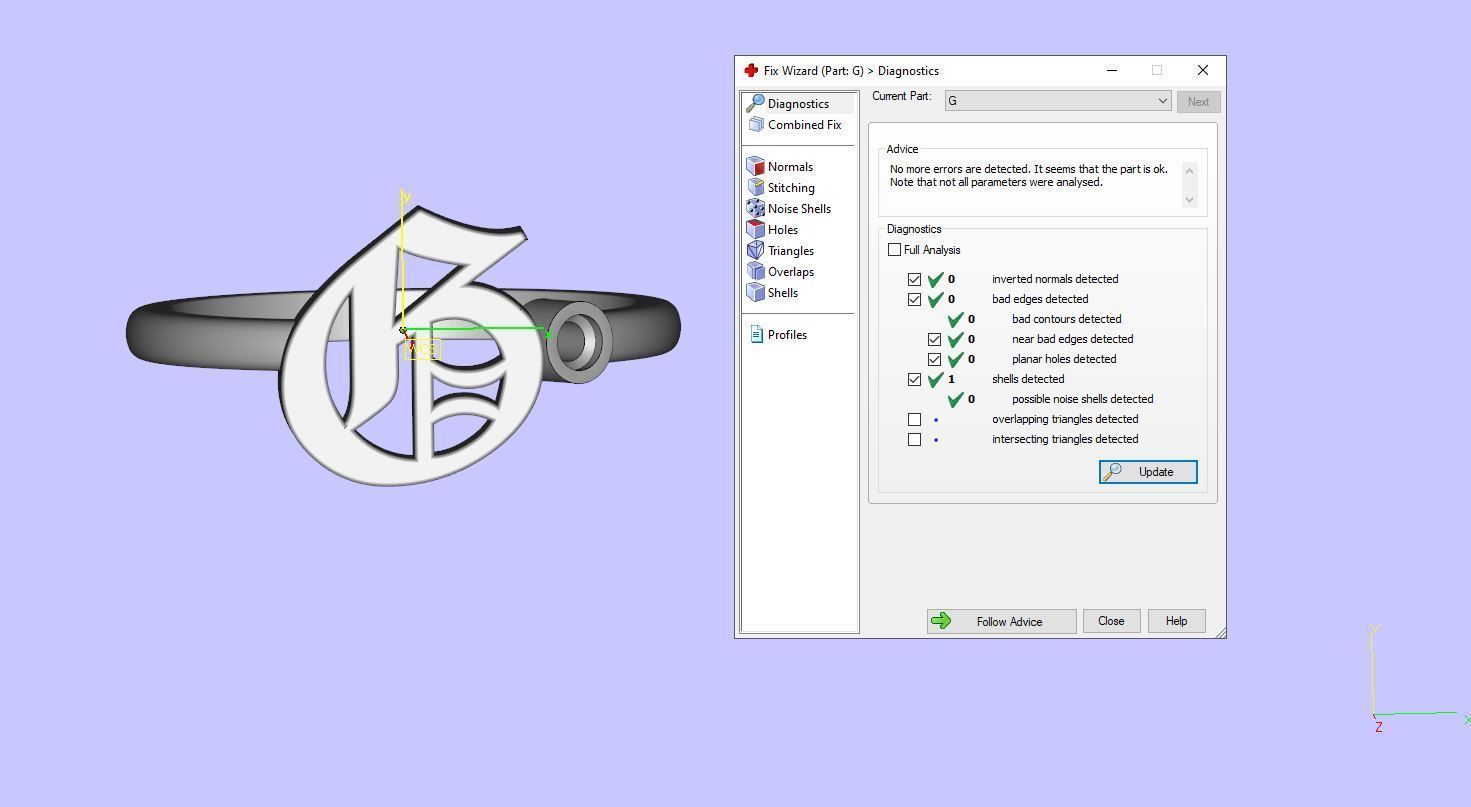
Task: Click the Help button
Action: (1176, 621)
